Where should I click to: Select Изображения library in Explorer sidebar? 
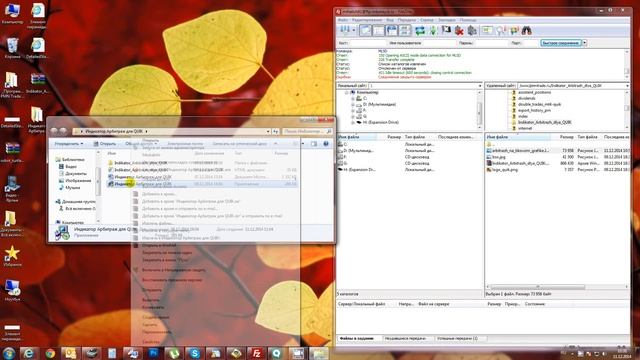[x=75, y=180]
